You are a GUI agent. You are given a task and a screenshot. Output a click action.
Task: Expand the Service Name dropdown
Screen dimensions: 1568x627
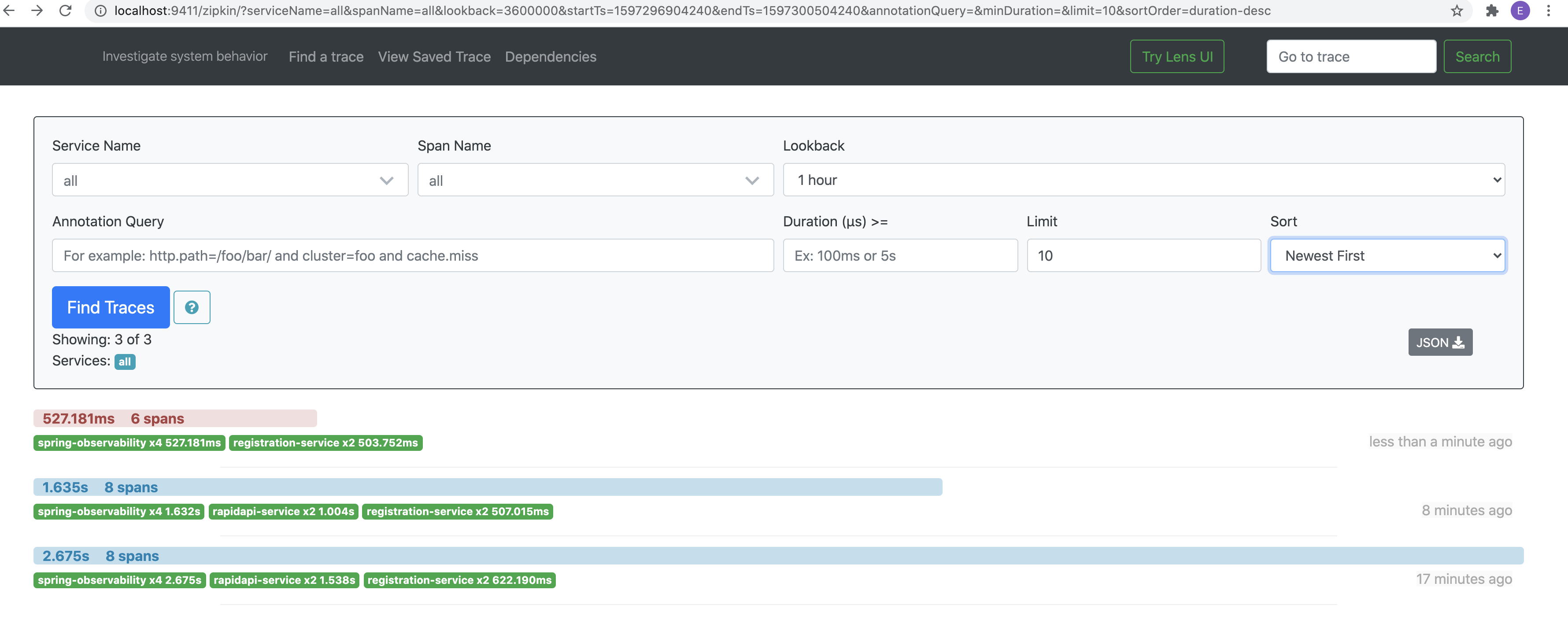(229, 180)
